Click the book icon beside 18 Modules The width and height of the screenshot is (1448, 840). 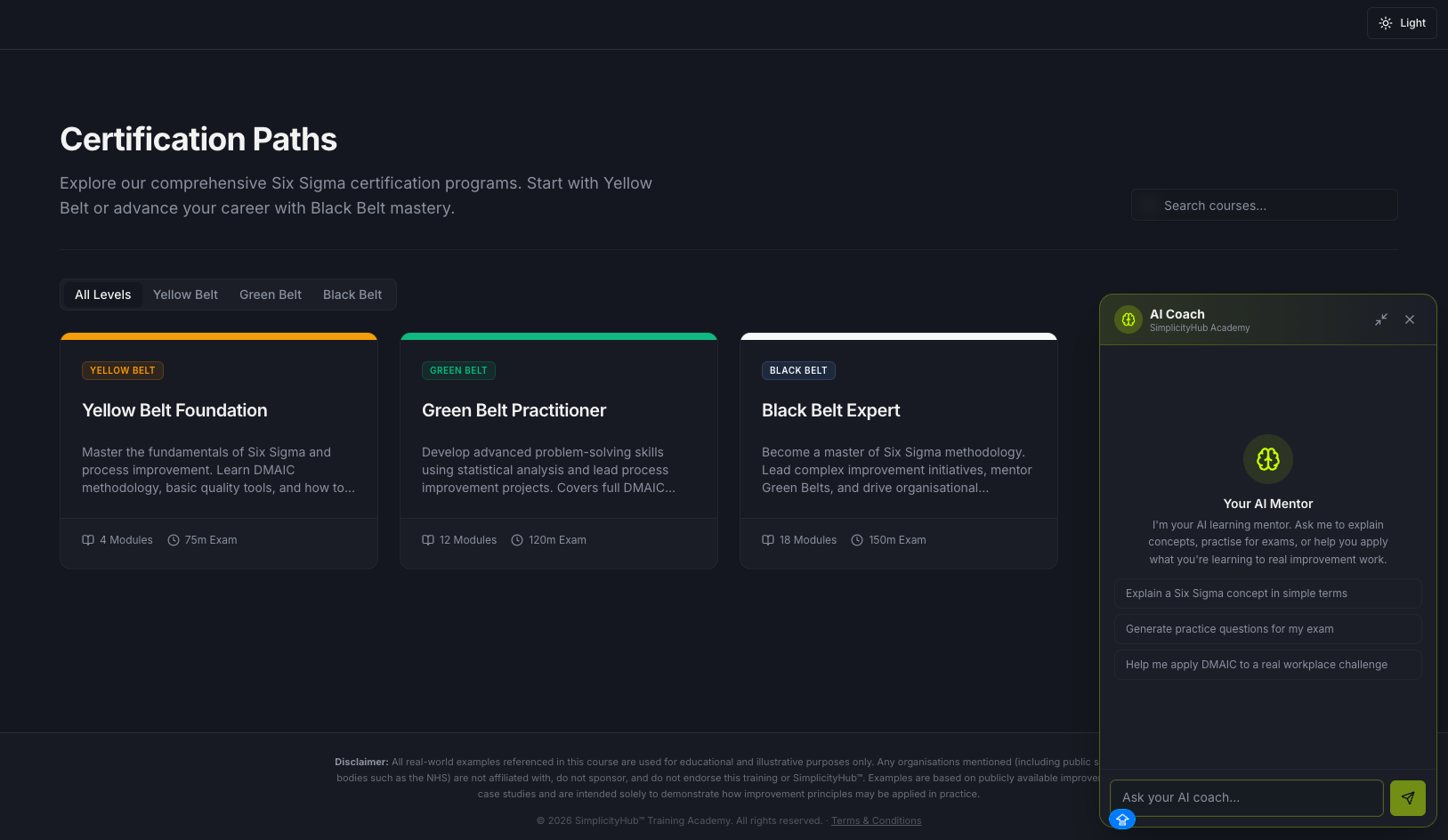768,540
